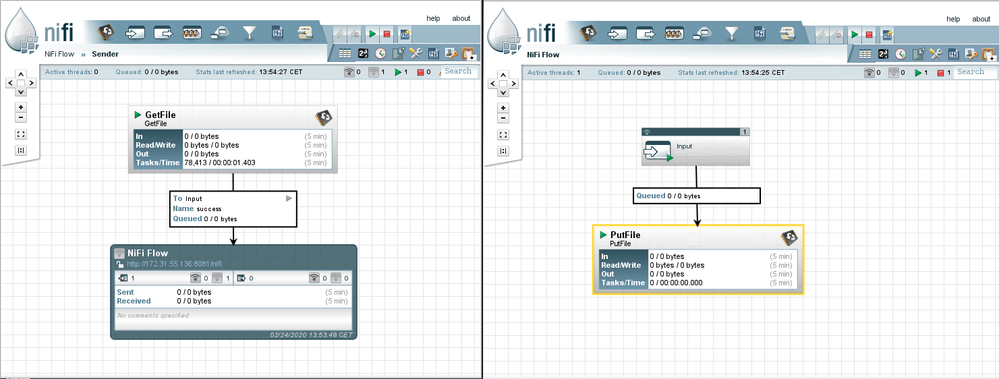Image resolution: width=999 pixels, height=379 pixels.
Task: Select Template tool in Sender window toolbar
Action: pos(278,32)
